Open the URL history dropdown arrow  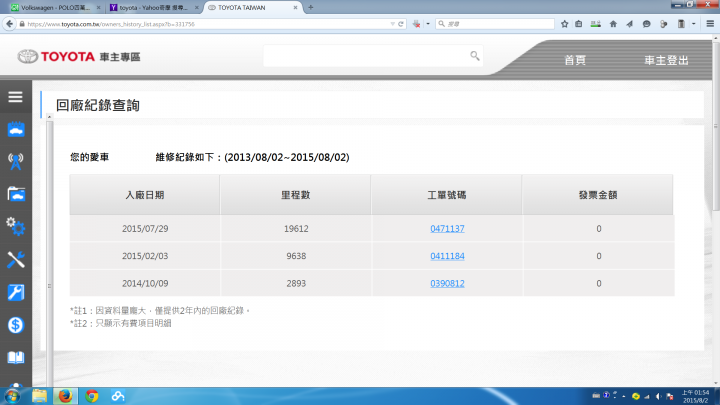[x=393, y=24]
